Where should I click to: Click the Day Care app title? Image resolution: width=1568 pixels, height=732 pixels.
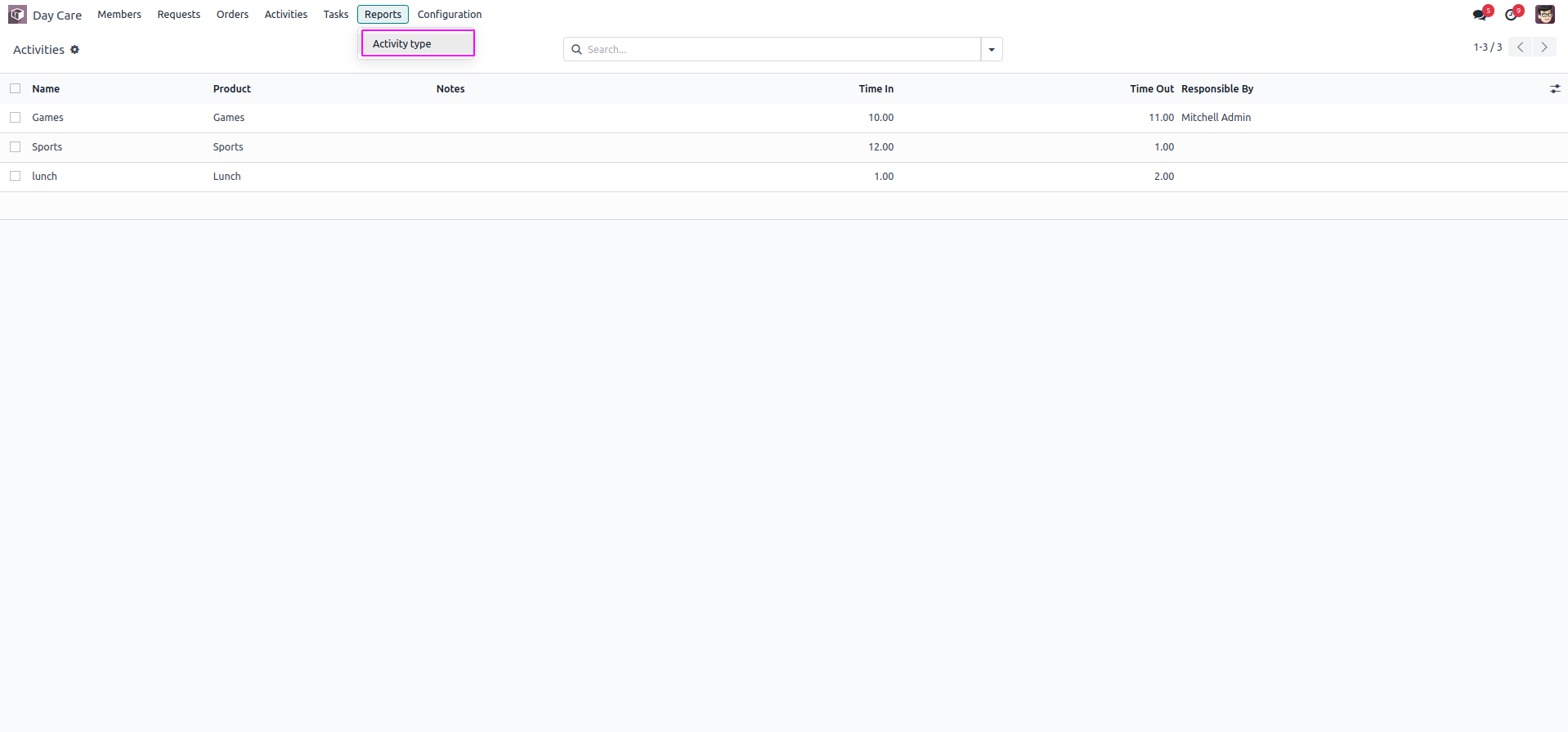(57, 16)
